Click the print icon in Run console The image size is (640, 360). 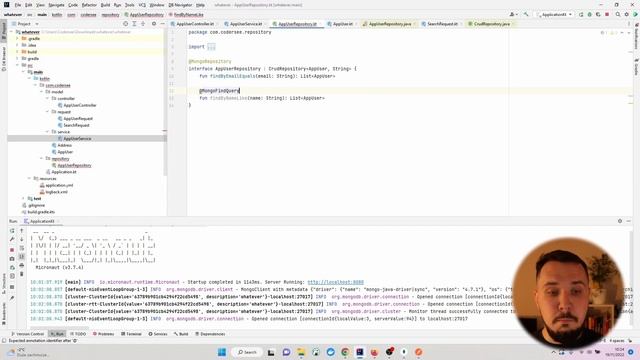[22, 266]
